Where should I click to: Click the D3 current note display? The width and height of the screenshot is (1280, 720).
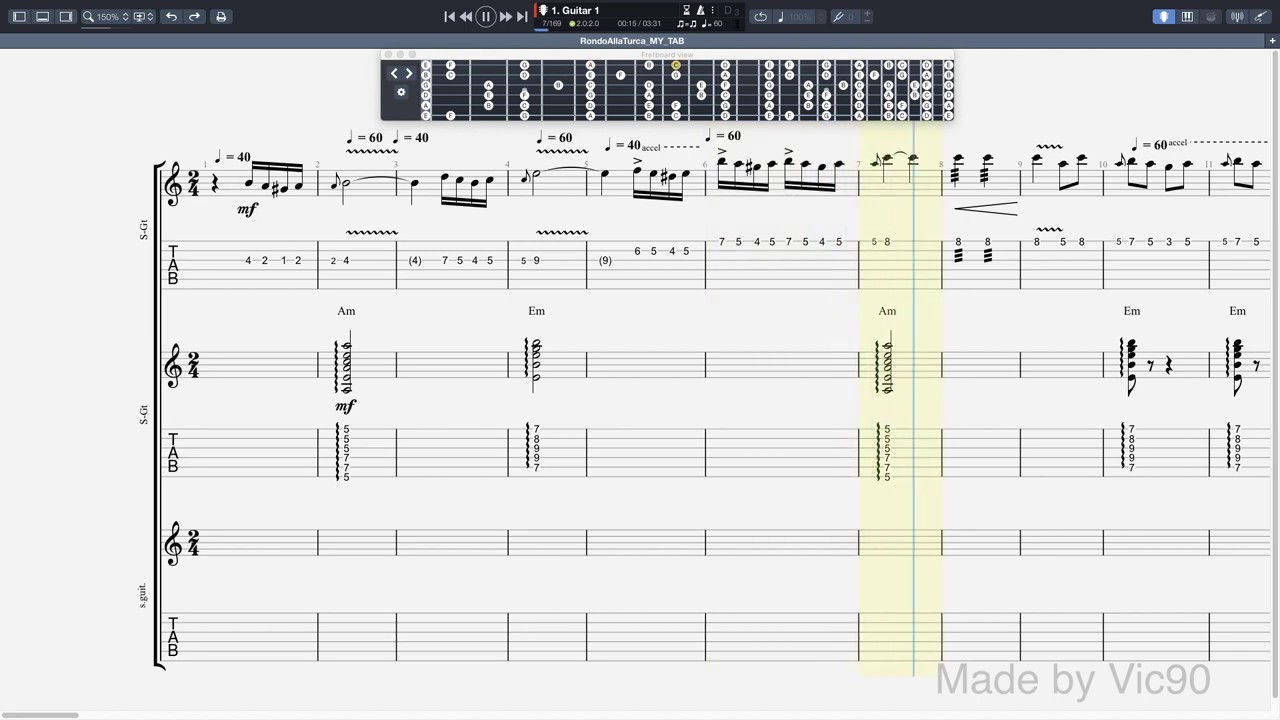click(x=731, y=10)
